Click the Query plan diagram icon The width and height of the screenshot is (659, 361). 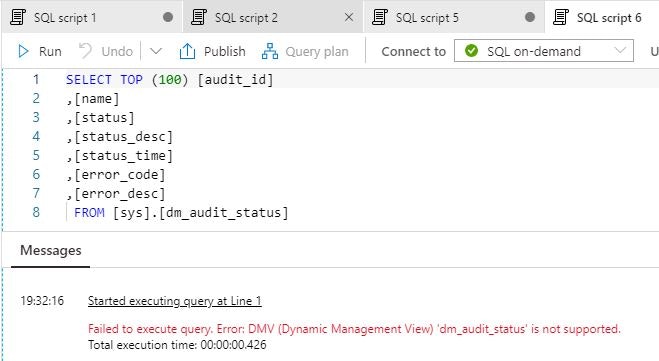click(x=269, y=51)
